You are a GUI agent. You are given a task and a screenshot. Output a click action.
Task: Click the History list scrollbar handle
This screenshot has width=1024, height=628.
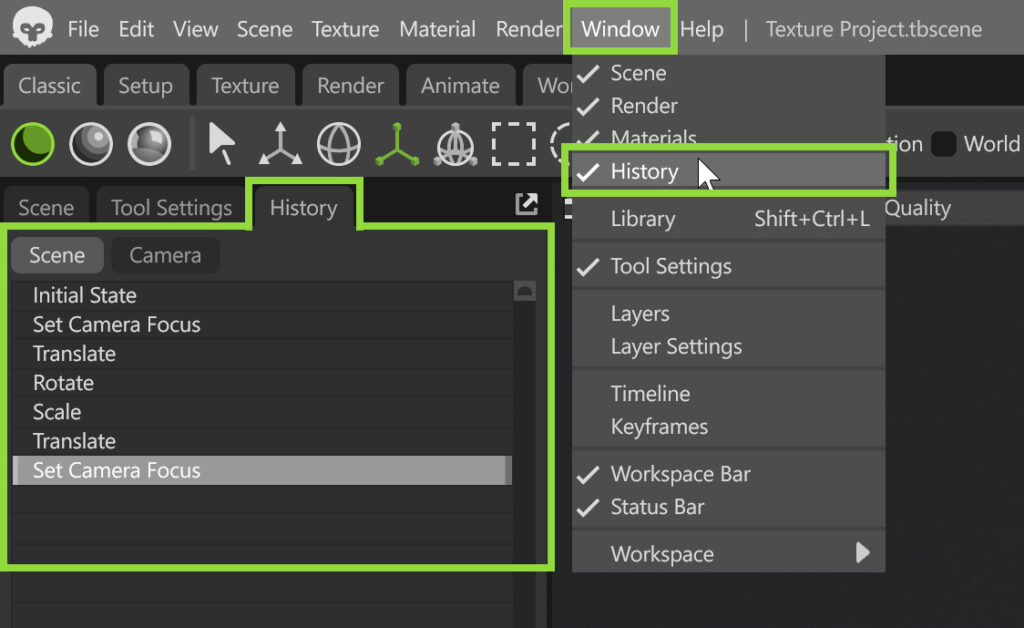point(524,292)
